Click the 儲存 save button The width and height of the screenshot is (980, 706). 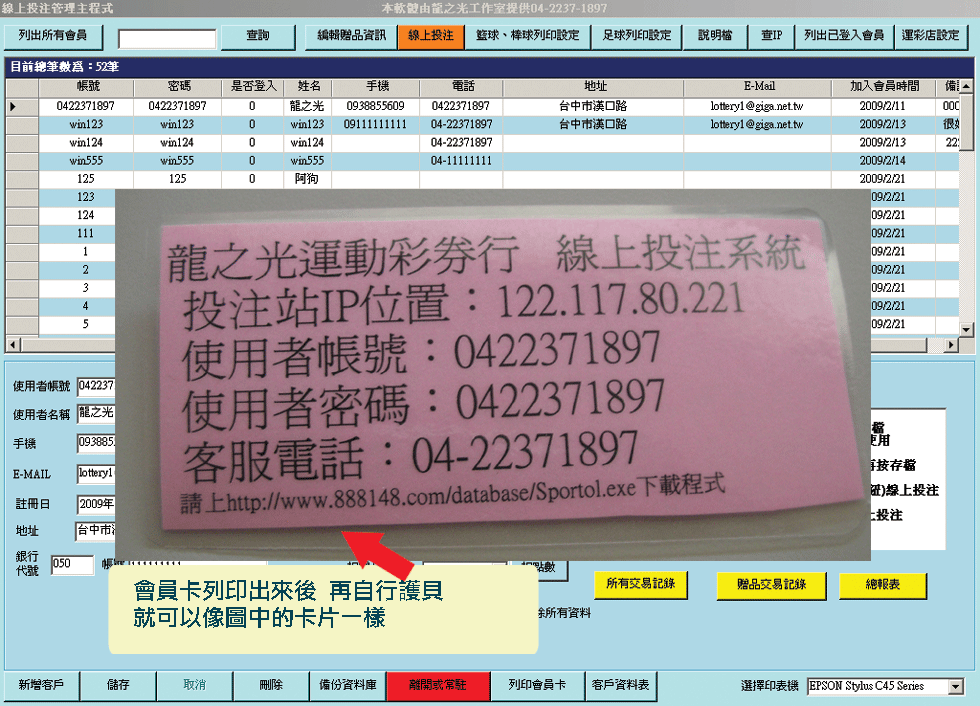point(118,686)
